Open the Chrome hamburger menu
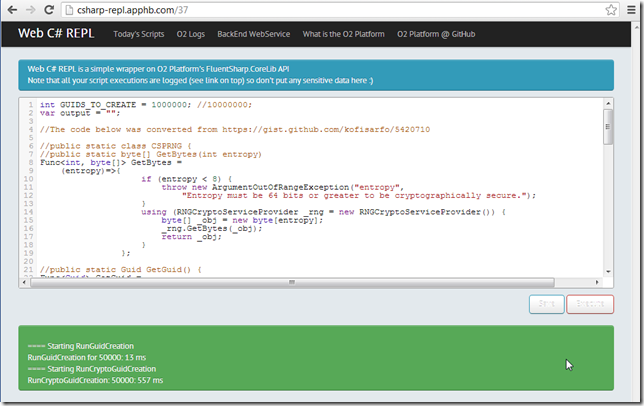Image resolution: width=644 pixels, height=406 pixels. 631,10
